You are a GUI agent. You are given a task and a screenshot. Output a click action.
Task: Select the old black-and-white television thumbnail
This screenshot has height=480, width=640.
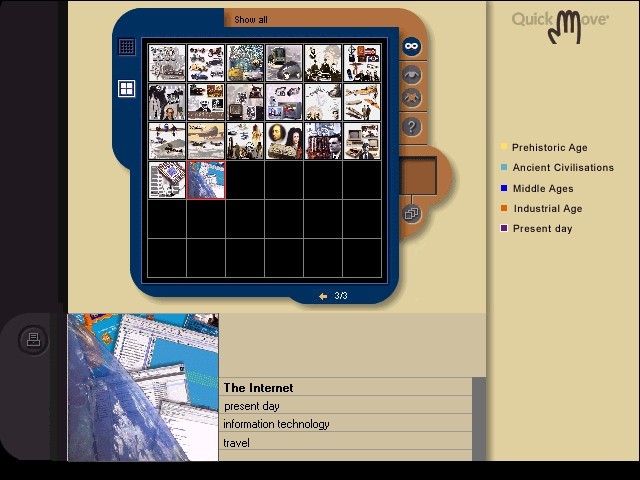[245, 102]
